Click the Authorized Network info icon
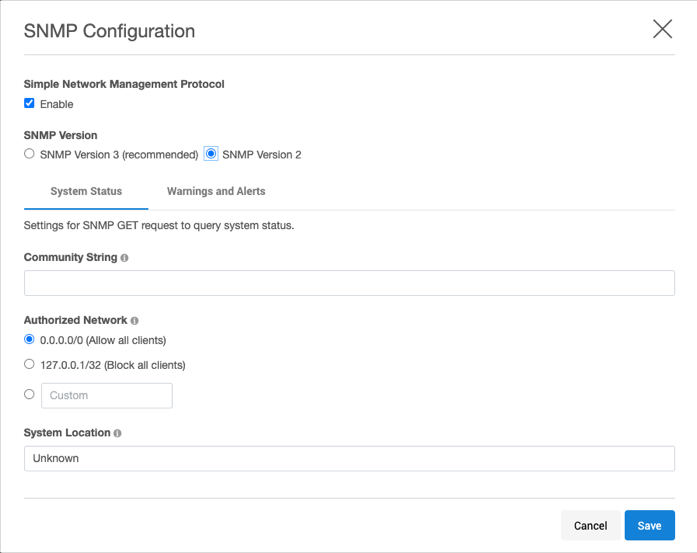Screen dimensions: 697x553 134,321
